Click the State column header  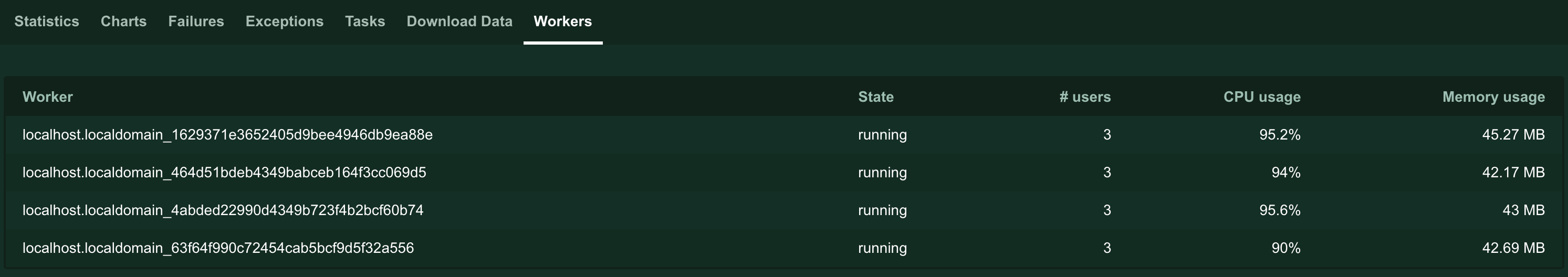coord(875,97)
